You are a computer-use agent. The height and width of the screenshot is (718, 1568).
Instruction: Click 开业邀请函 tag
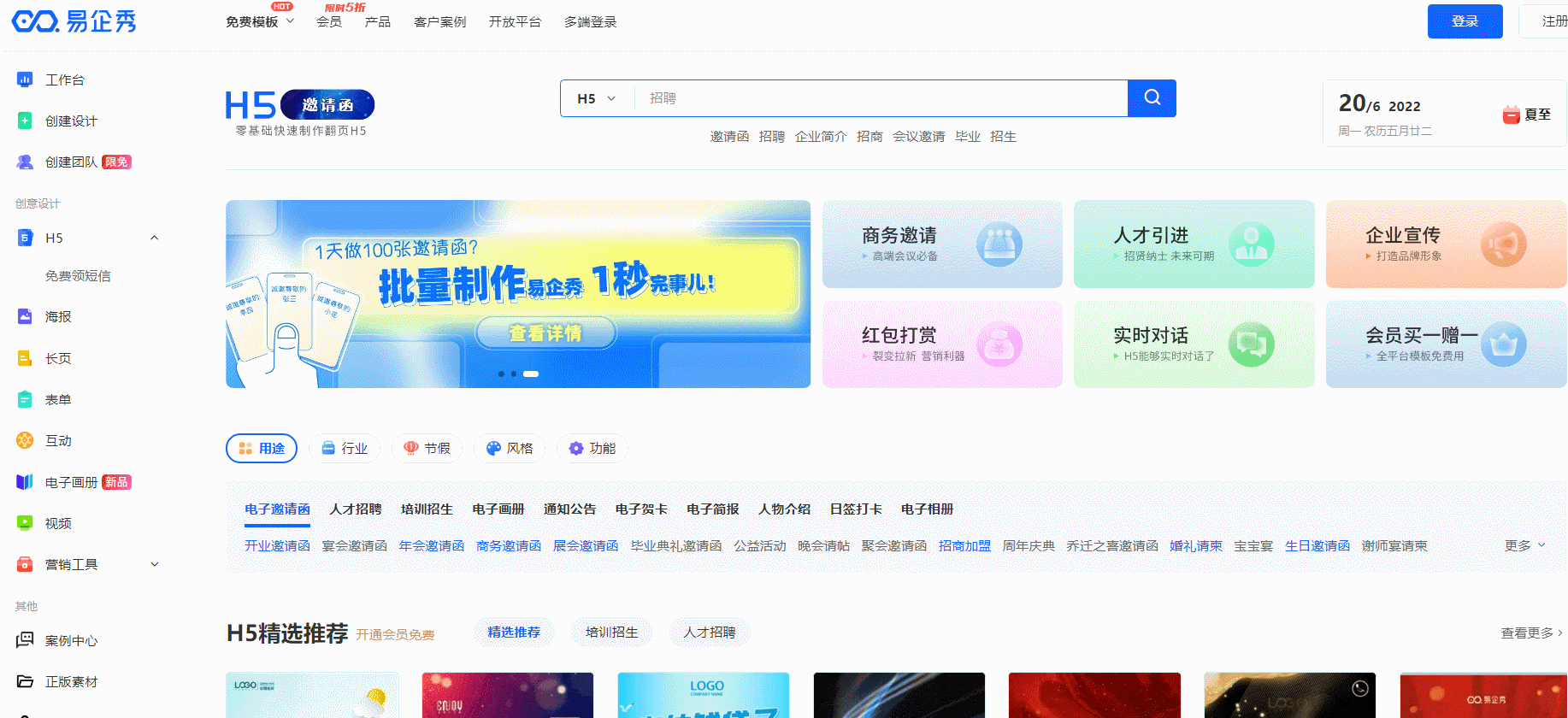pos(277,545)
